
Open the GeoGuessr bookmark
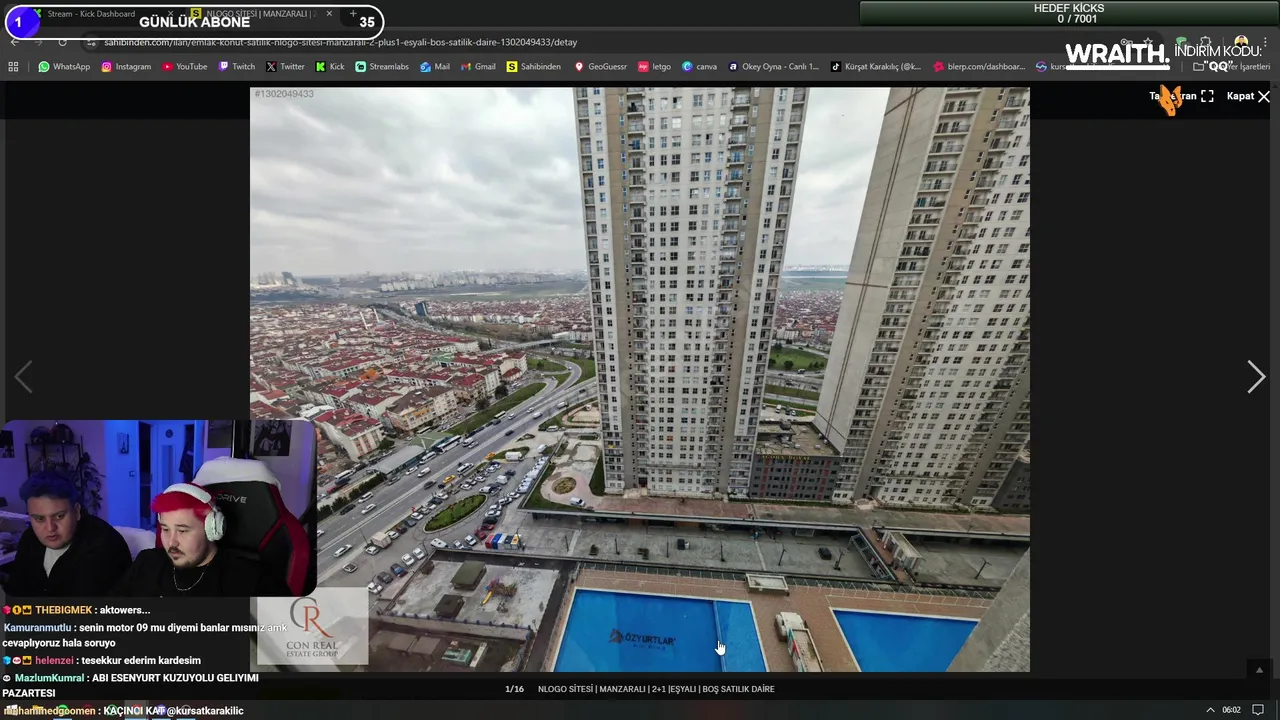coord(600,67)
